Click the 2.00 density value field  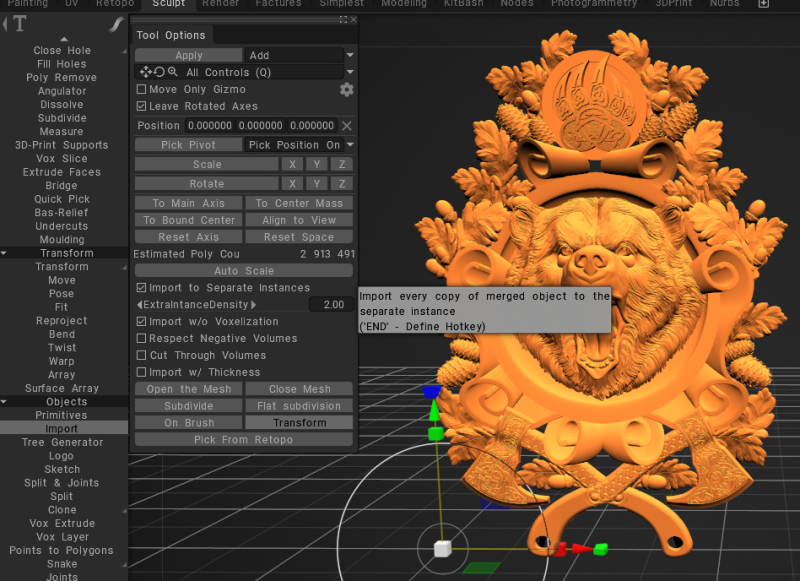[331, 305]
